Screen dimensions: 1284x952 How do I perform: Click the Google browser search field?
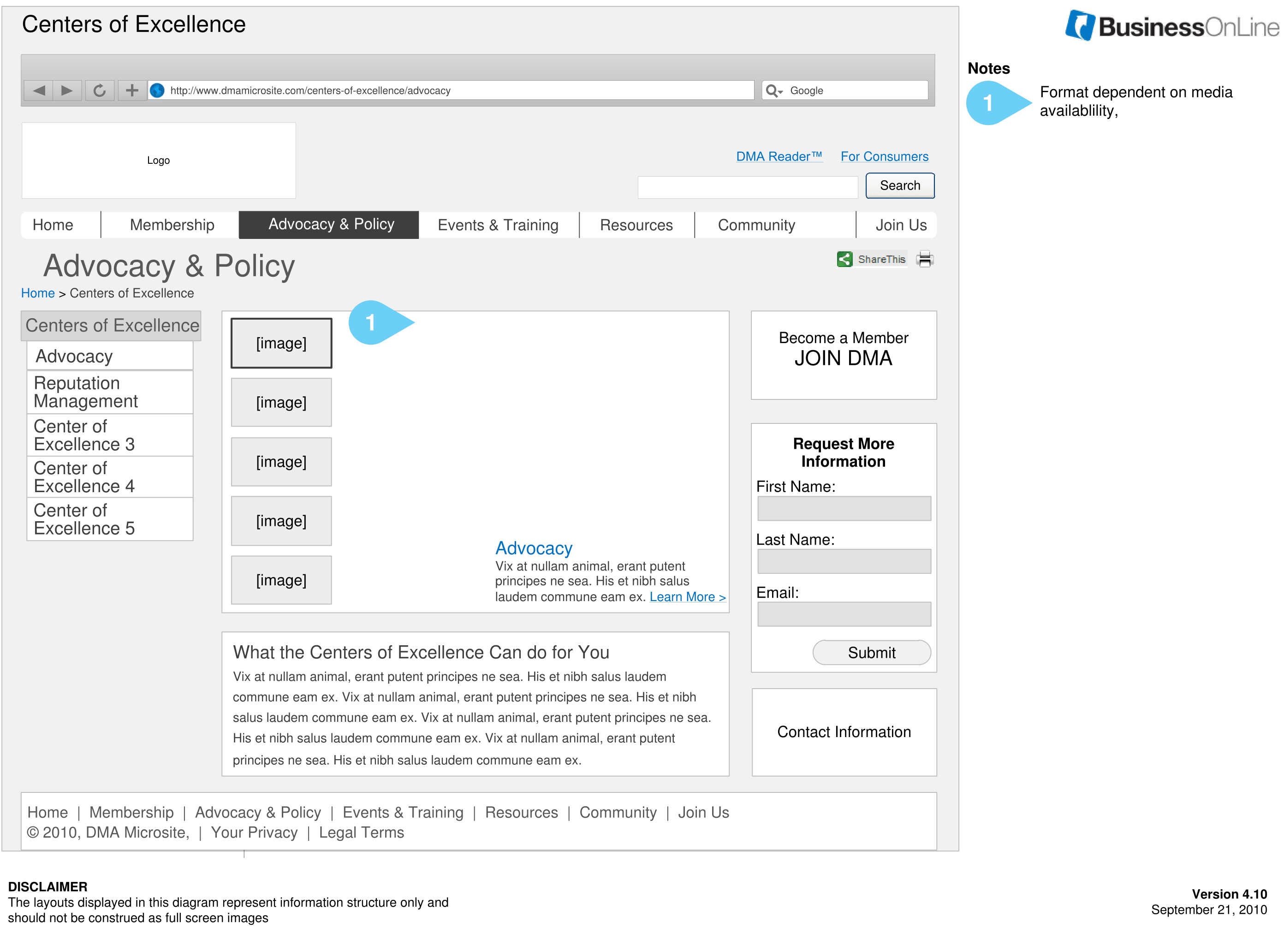tap(845, 90)
